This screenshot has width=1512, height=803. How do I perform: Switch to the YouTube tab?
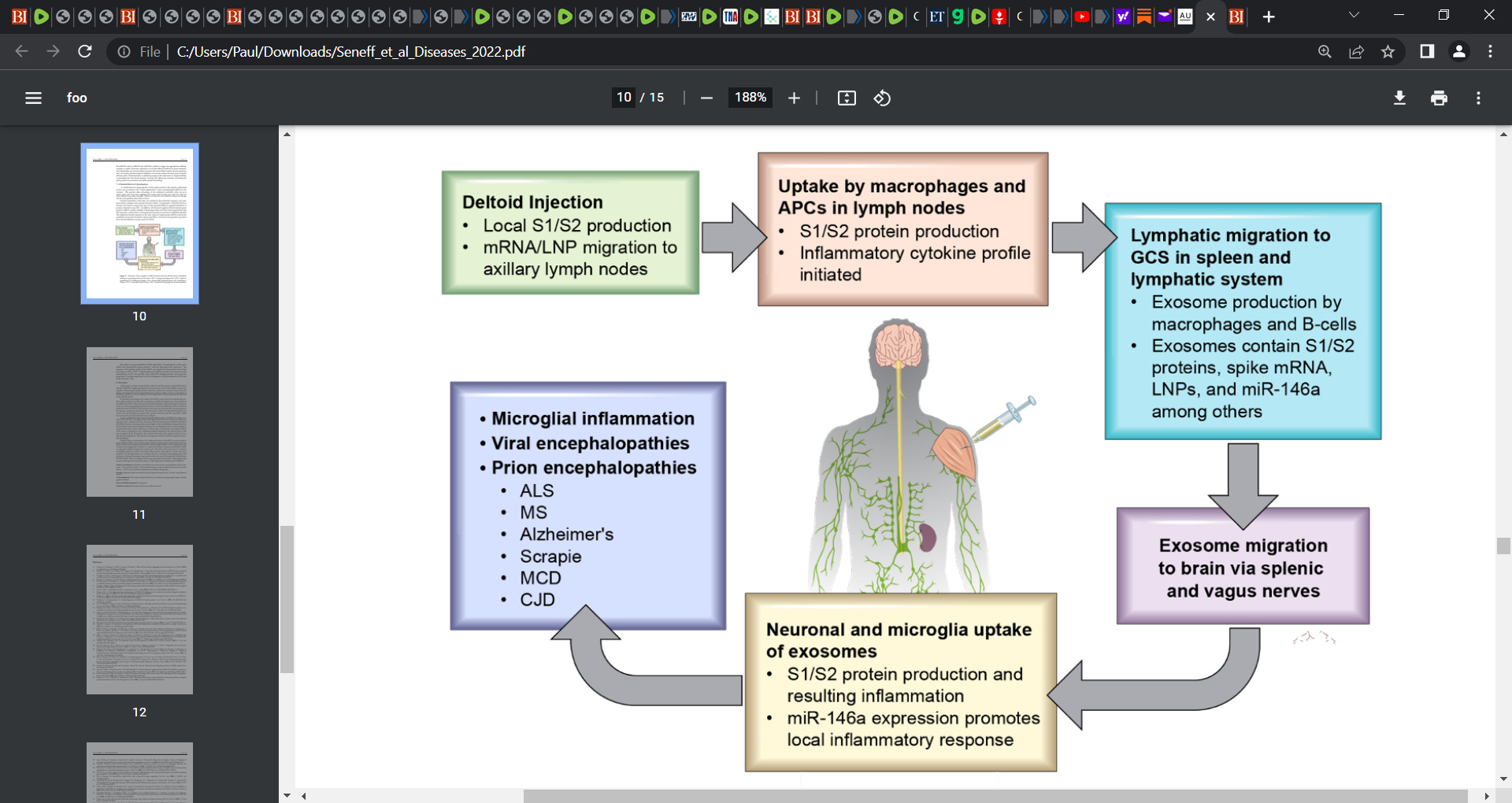(1081, 17)
